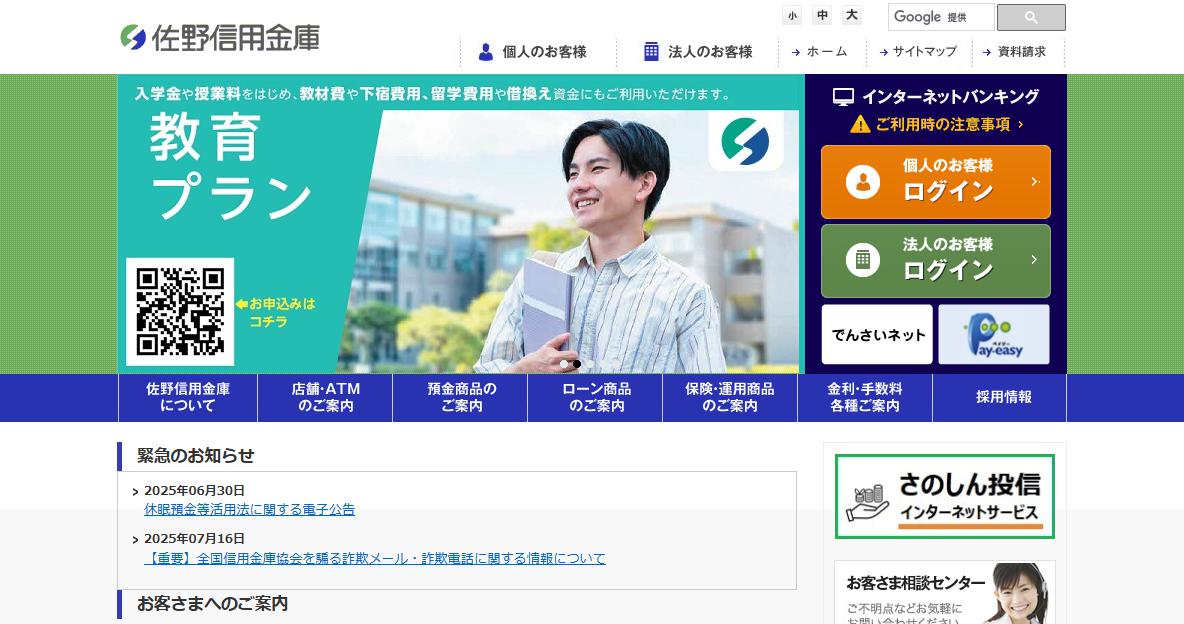Screen dimensions: 1184x624
Task: Open さのしん投信 インターネットサービス banner
Action: click(x=945, y=496)
